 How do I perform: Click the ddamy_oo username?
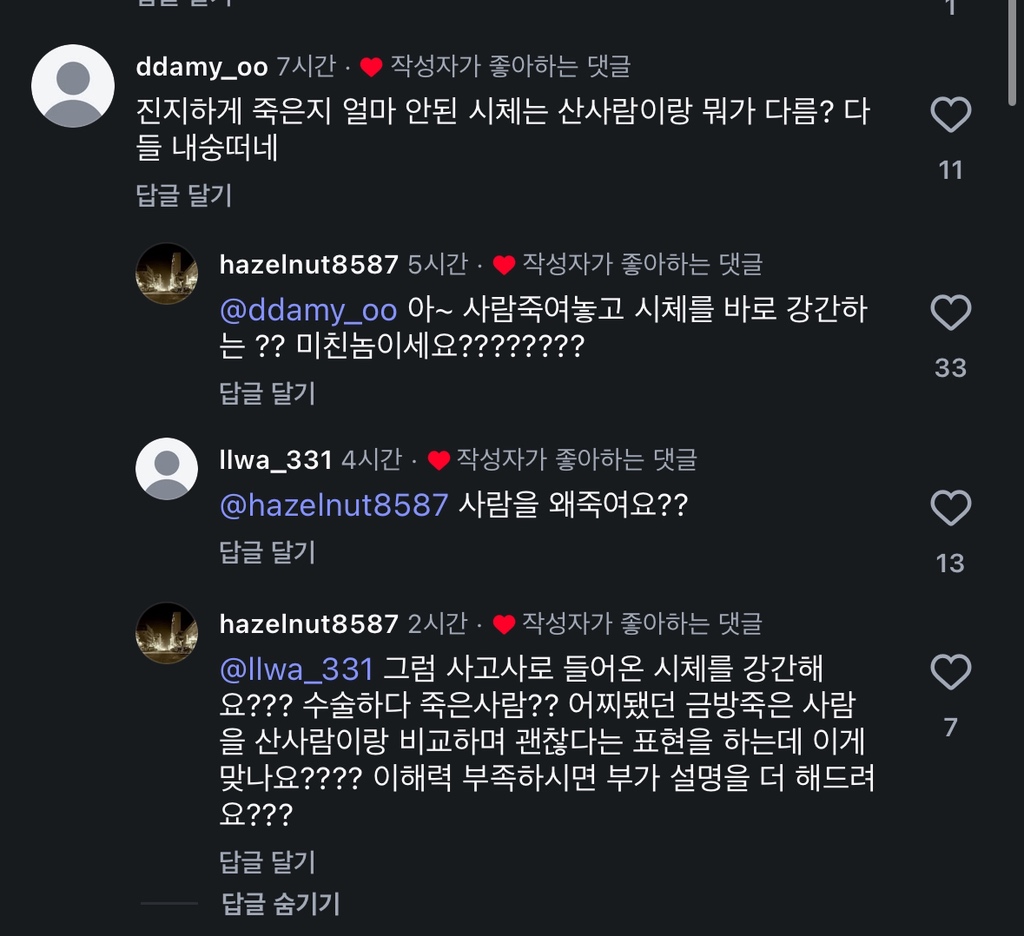pyautogui.click(x=201, y=67)
